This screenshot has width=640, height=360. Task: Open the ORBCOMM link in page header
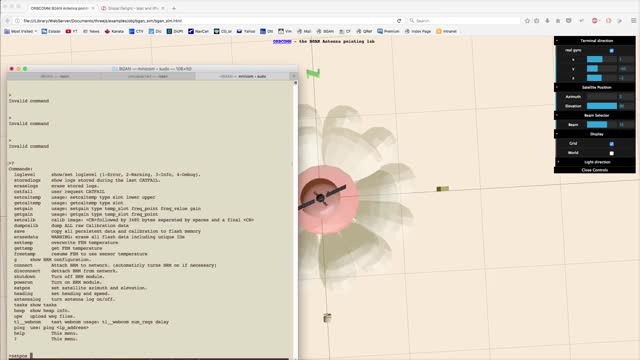point(282,42)
